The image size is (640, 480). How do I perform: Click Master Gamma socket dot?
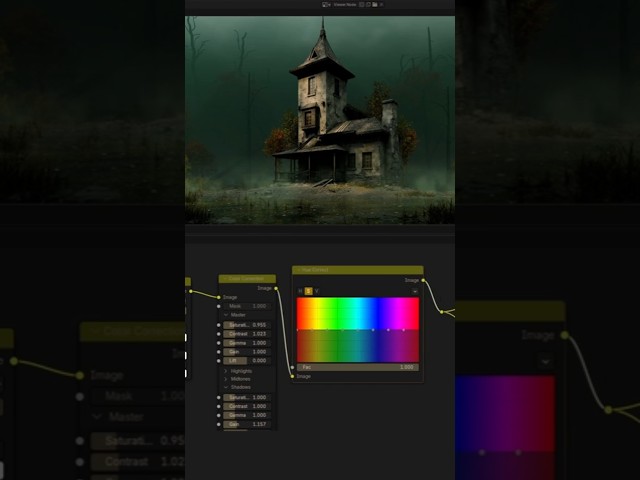pyautogui.click(x=219, y=343)
